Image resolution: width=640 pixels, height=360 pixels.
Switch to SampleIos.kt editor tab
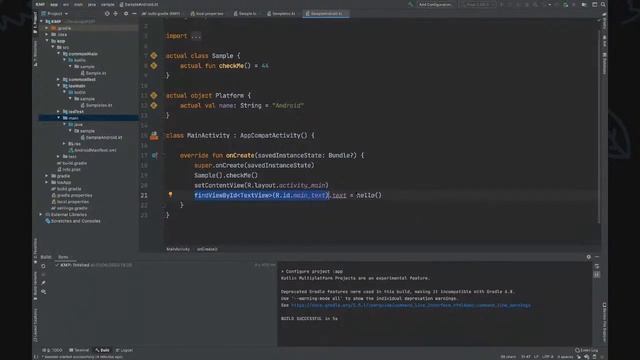(281, 13)
